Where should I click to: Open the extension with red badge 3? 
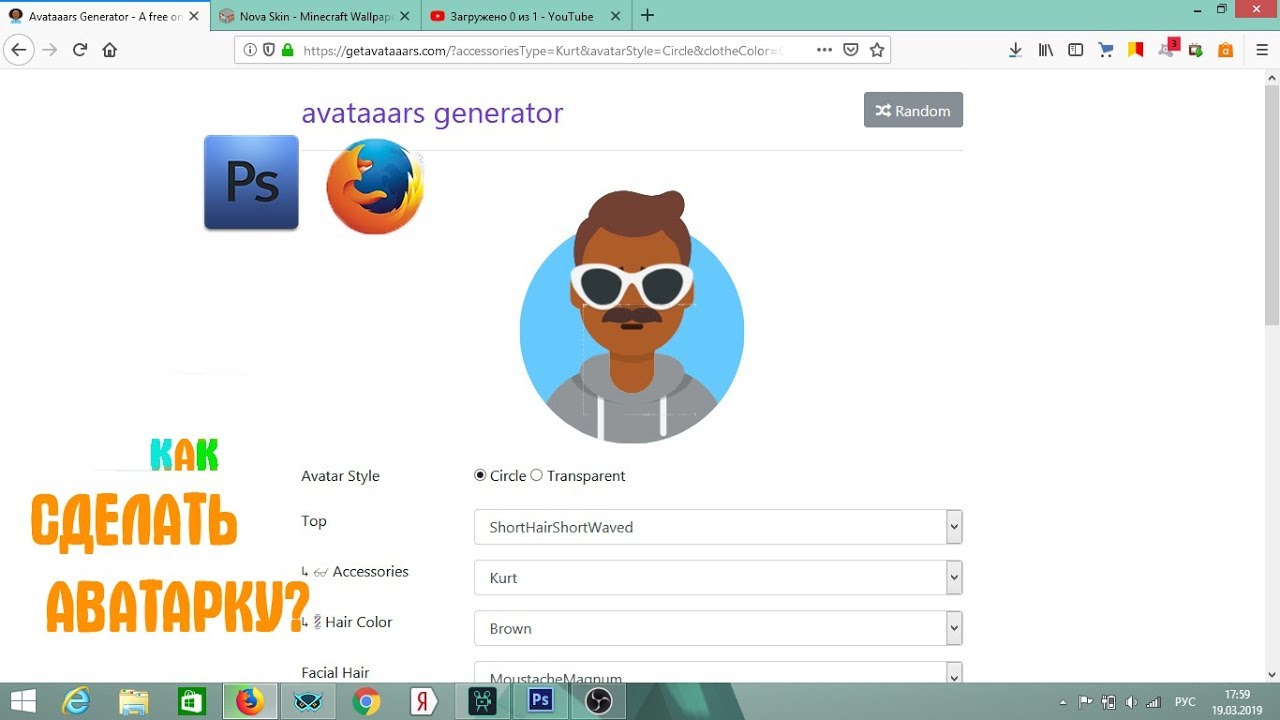pos(1167,49)
